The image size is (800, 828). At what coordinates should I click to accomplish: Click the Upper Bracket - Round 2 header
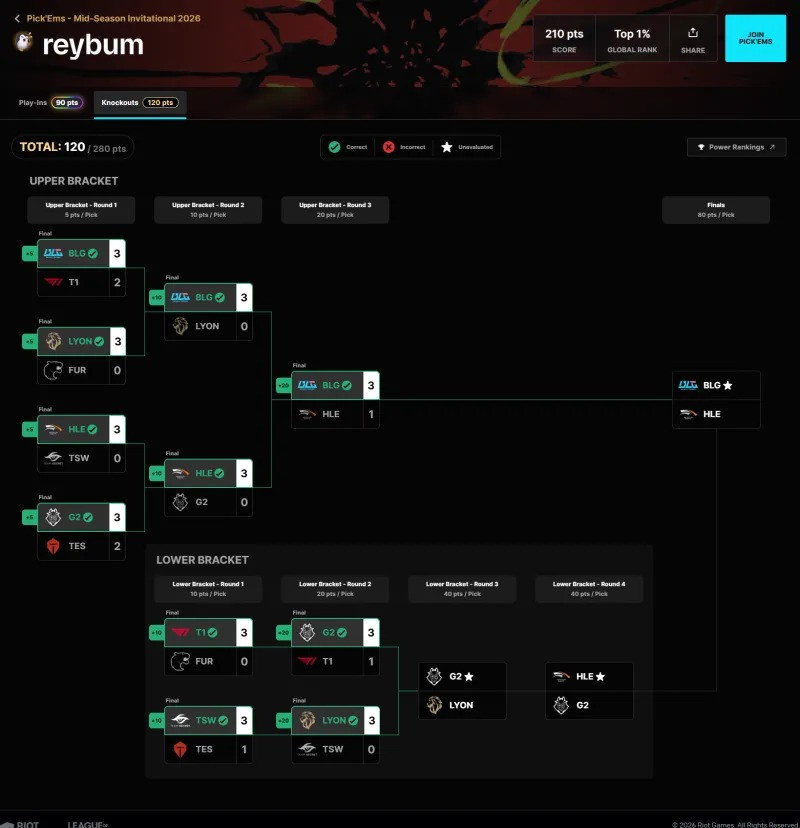(208, 210)
